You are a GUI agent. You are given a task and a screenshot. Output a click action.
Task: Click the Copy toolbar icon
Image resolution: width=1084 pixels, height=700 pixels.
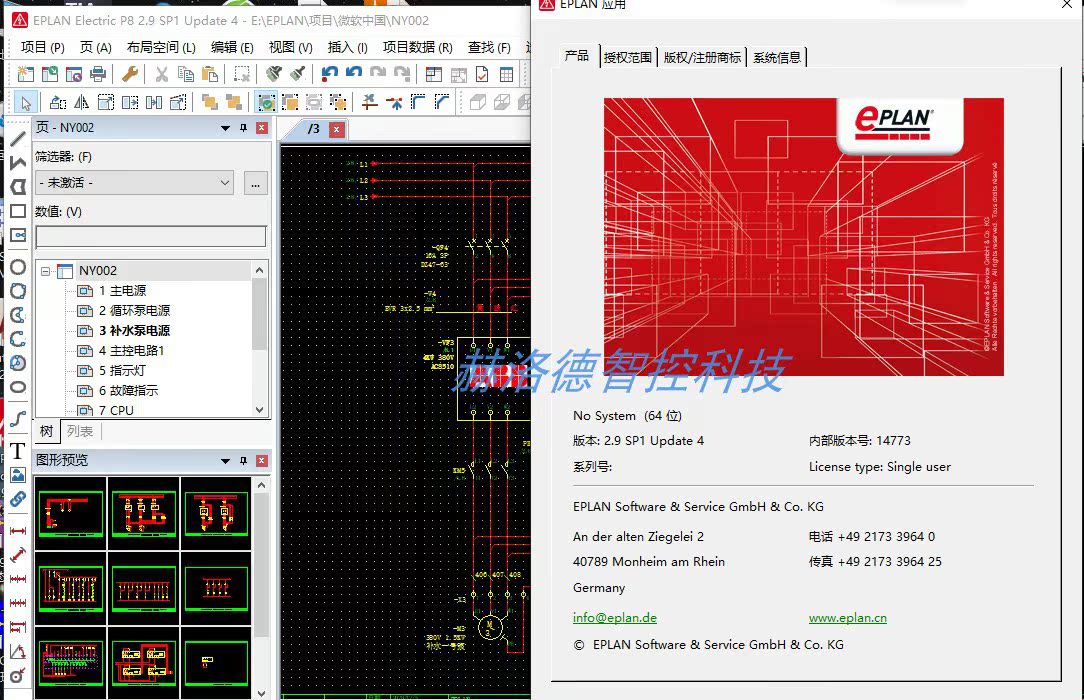[x=186, y=74]
